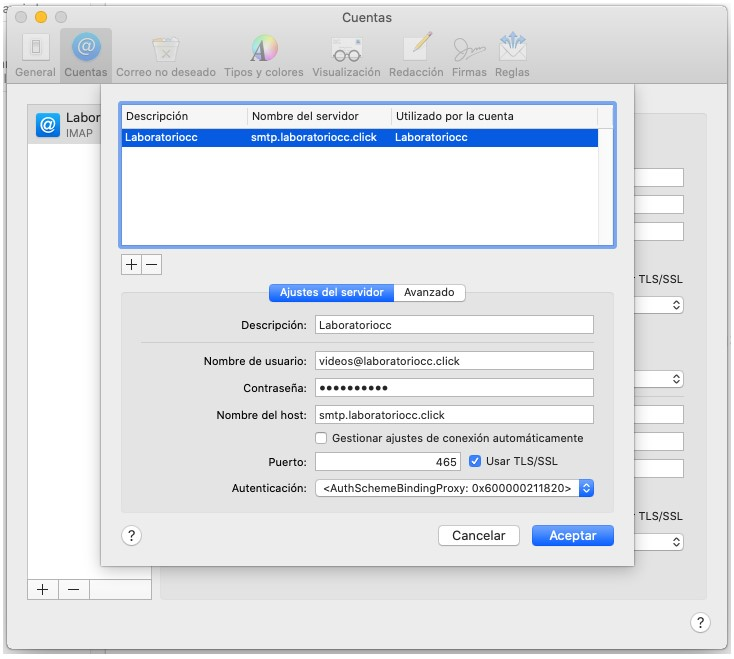
Task: Click the Cancelar button
Action: pos(479,535)
